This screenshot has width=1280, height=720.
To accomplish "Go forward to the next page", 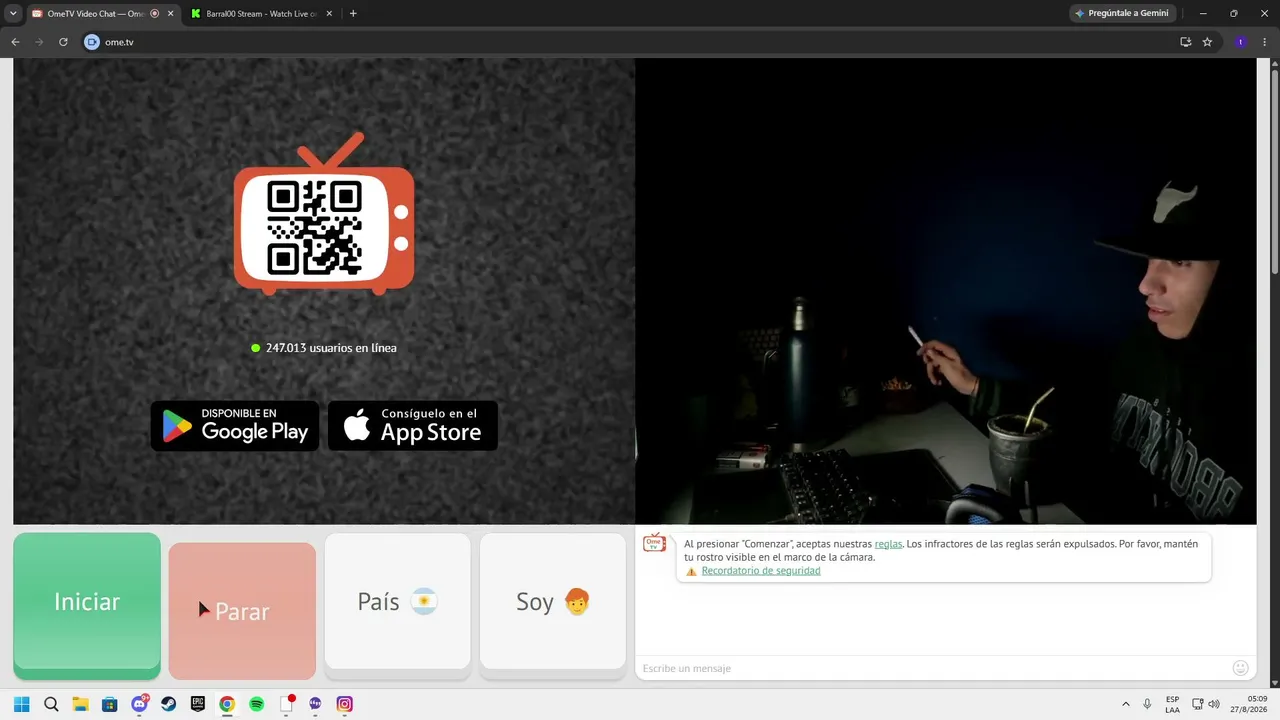I will [x=39, y=42].
